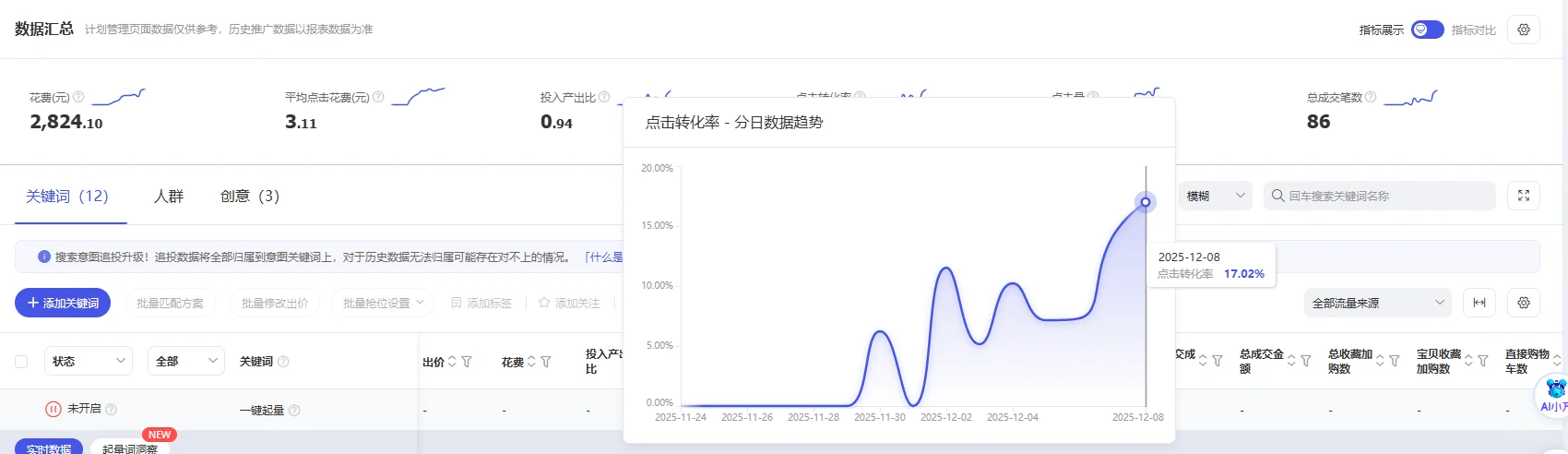Click the 一键起量 keyword text
This screenshot has width=1568, height=454.
click(x=262, y=411)
